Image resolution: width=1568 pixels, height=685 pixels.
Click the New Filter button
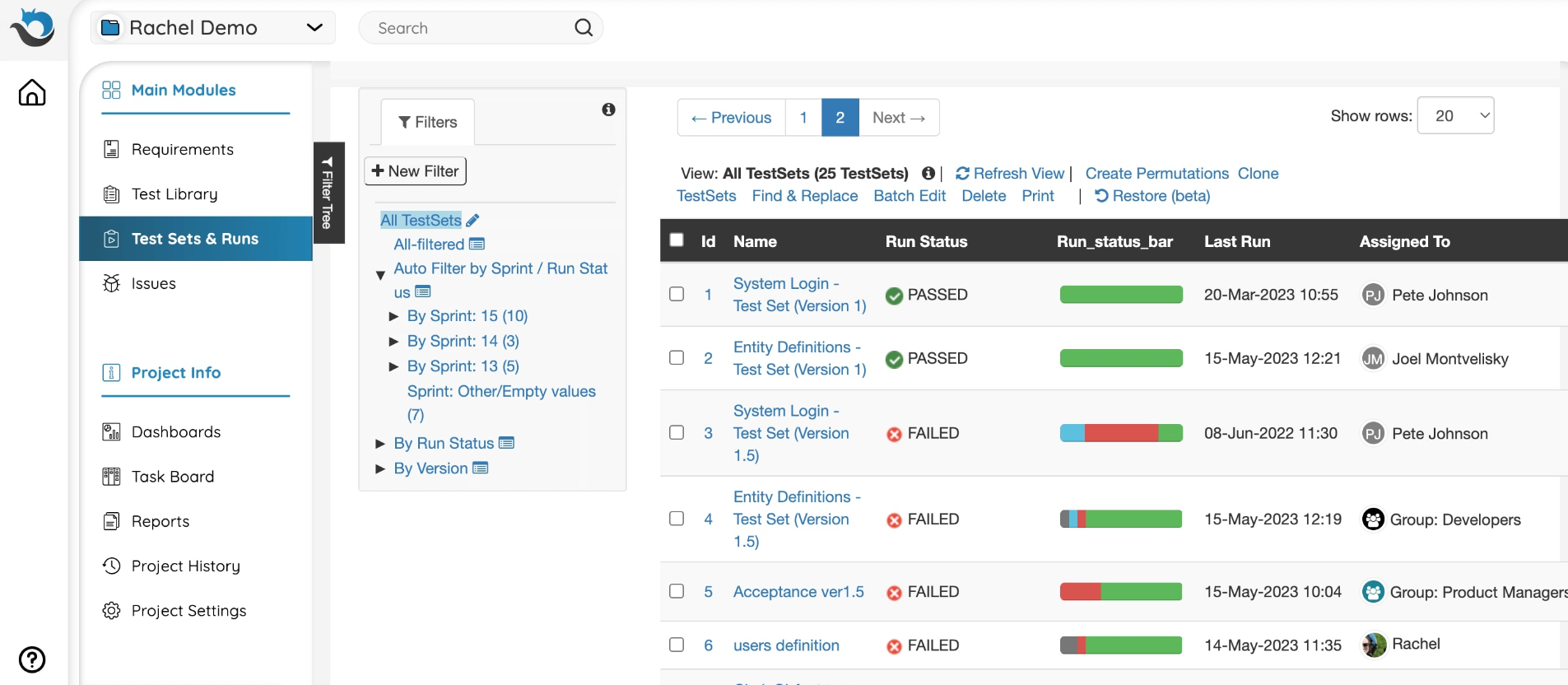416,171
